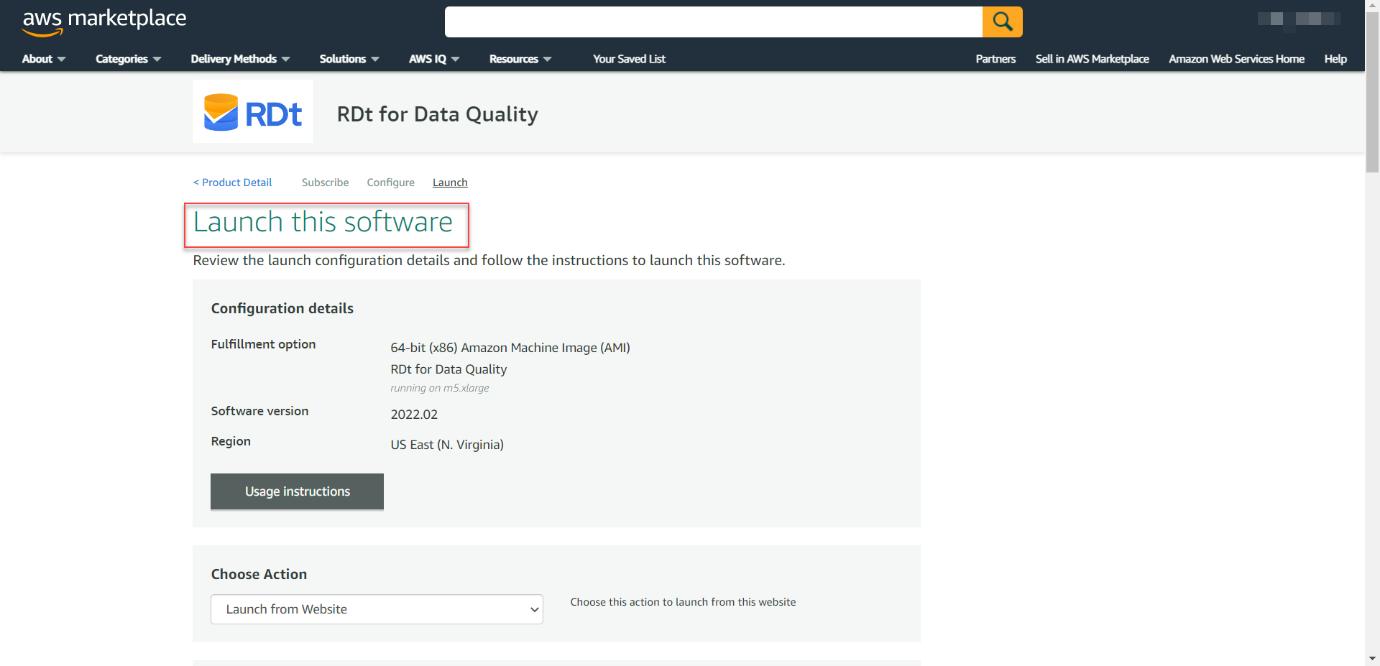Focus the marketplace search field
This screenshot has height=666, width=1380.
coord(714,21)
